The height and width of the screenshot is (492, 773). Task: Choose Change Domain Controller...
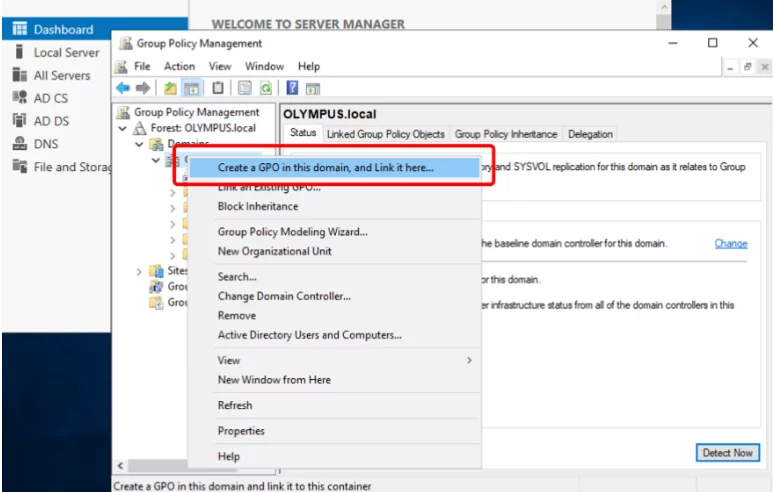point(334,296)
